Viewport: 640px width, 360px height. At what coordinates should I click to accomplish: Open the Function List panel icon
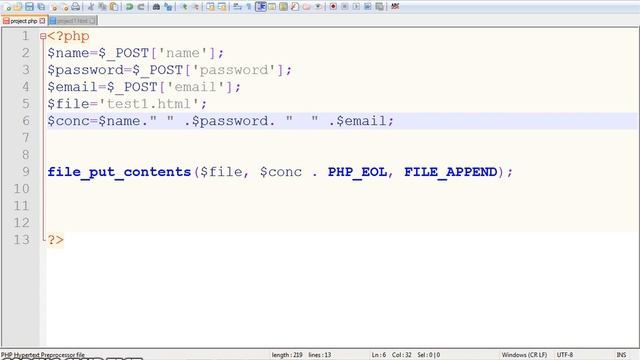(x=295, y=7)
